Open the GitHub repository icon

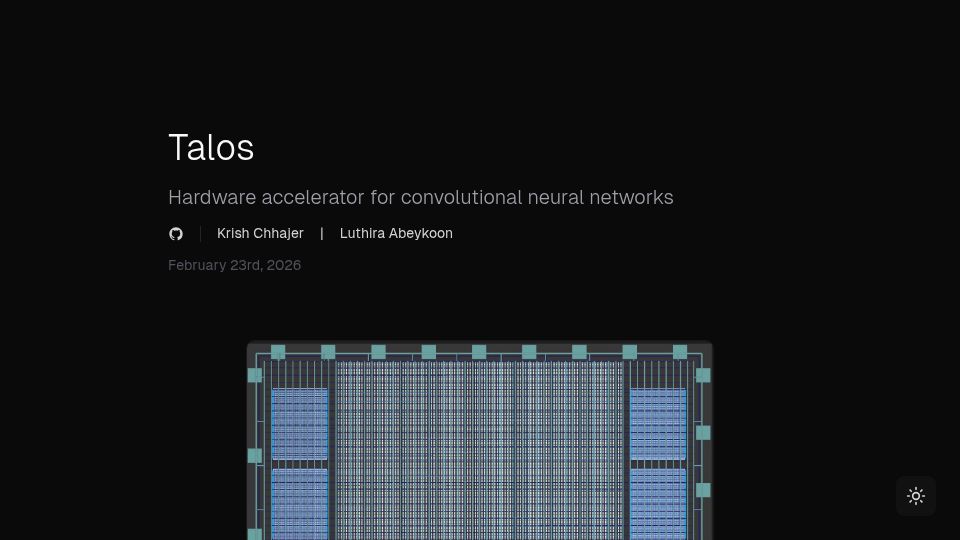click(x=176, y=234)
